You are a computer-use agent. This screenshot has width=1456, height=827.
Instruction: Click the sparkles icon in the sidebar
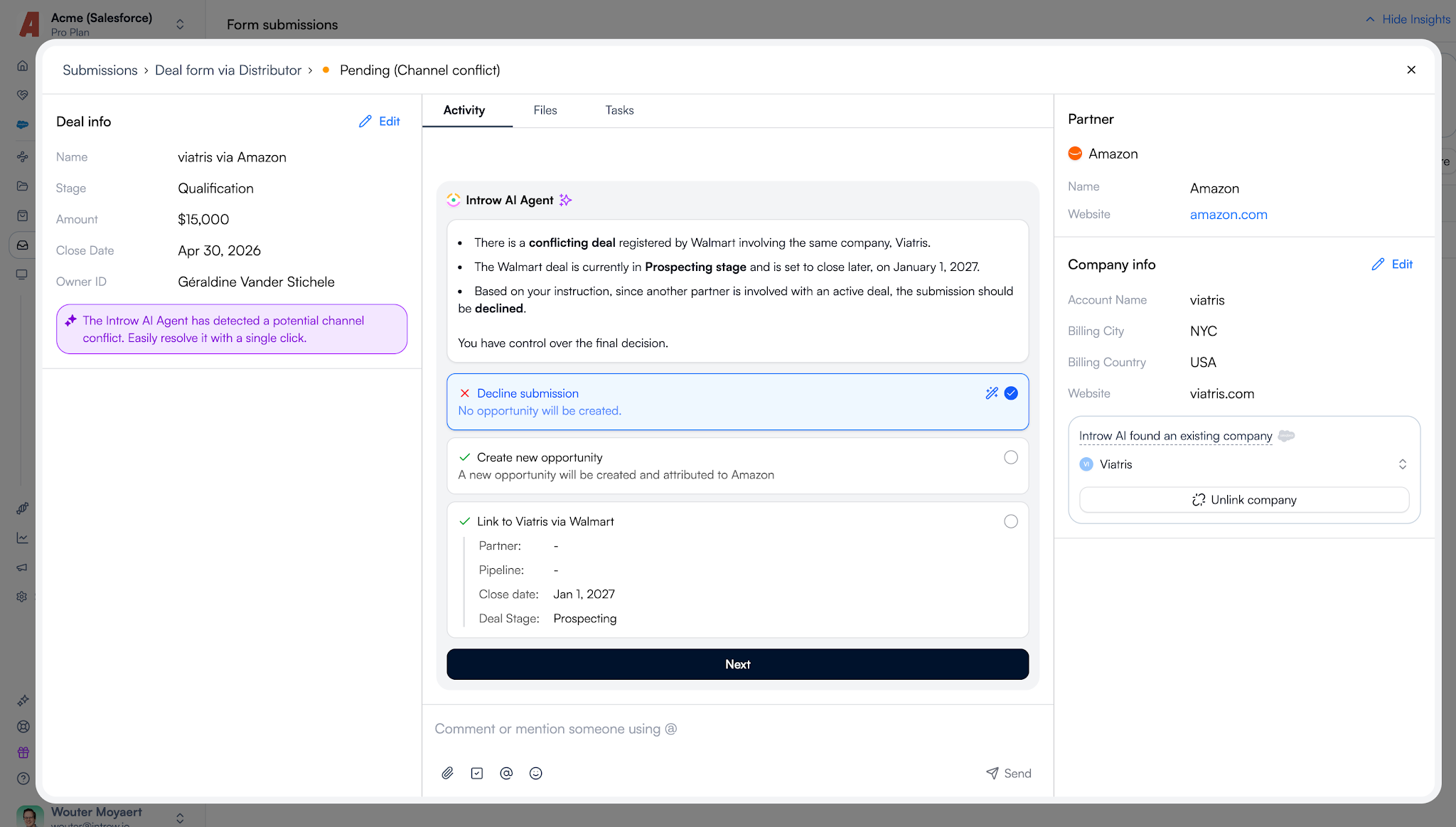click(23, 700)
